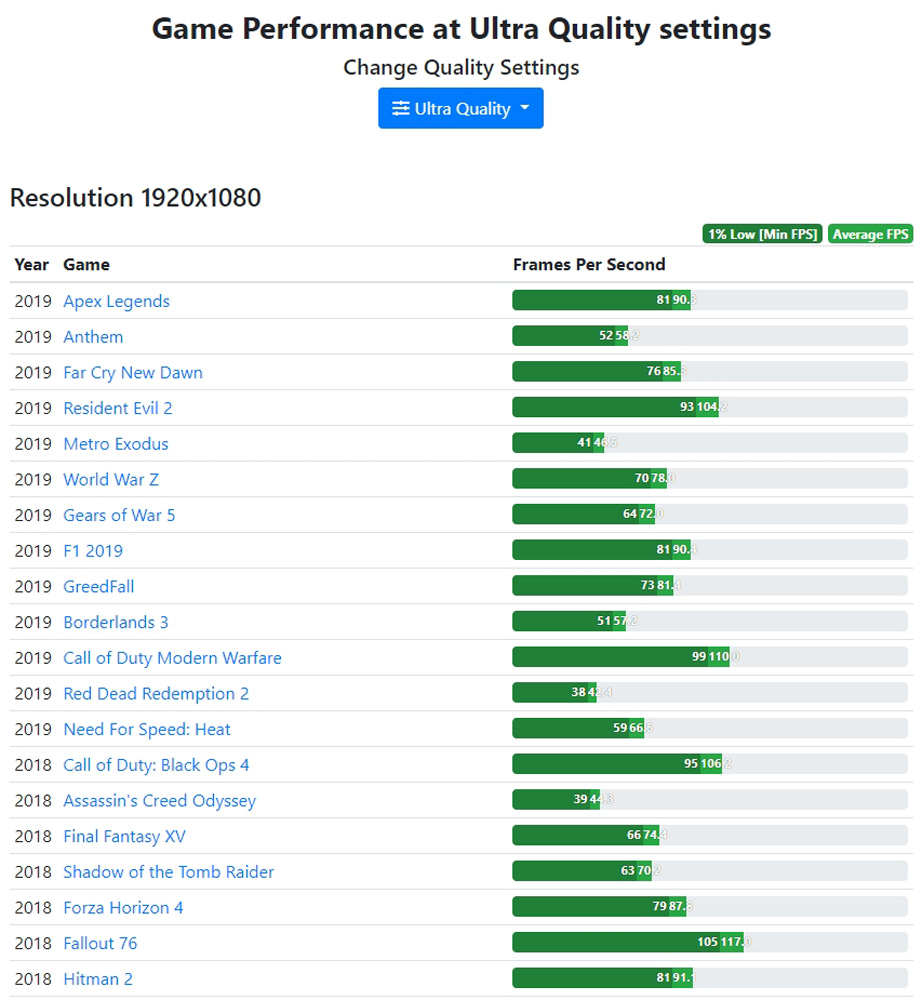Click the Game column header
922x1000 pixels.
point(86,265)
